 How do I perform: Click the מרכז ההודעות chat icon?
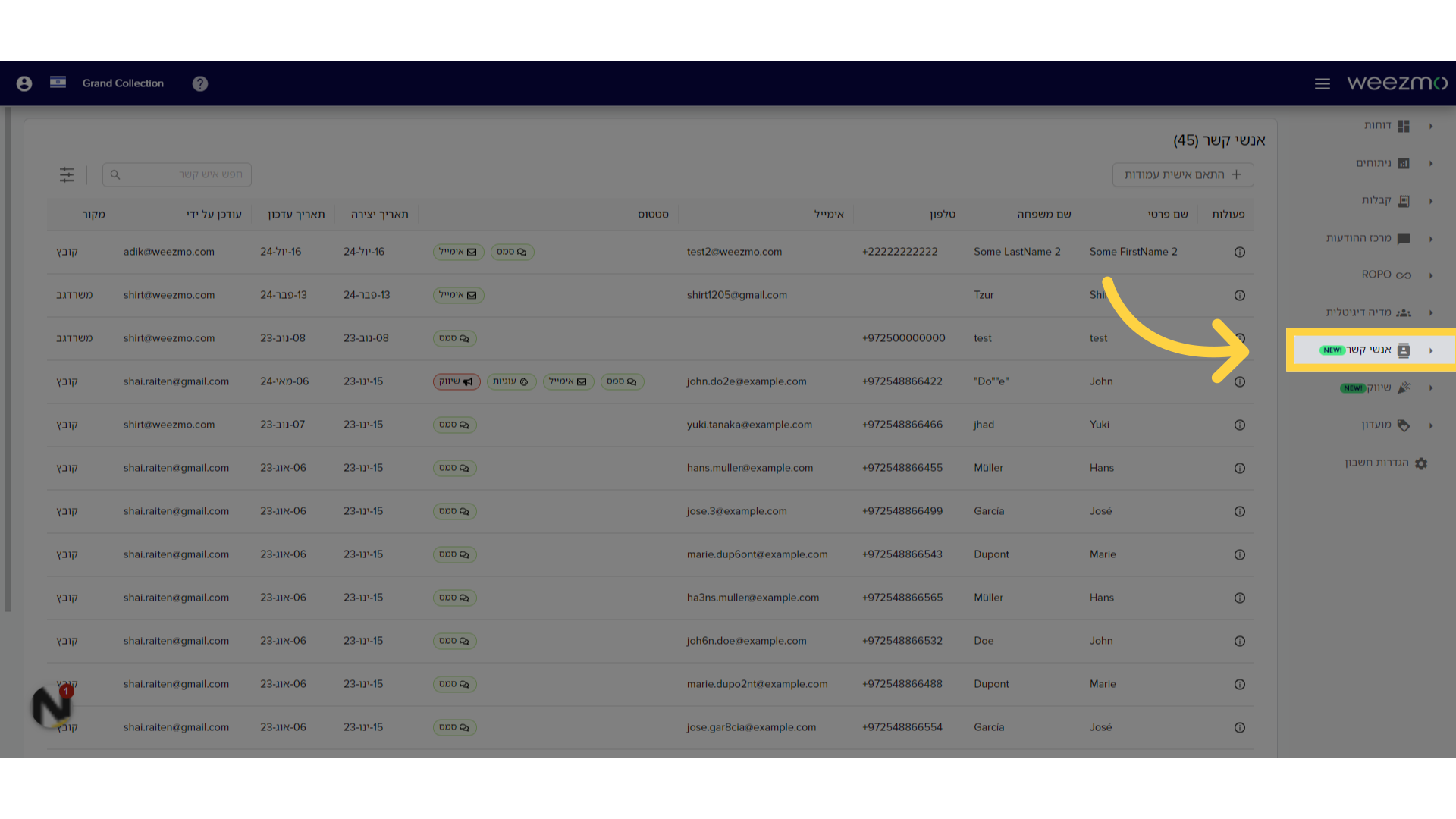click(1404, 238)
